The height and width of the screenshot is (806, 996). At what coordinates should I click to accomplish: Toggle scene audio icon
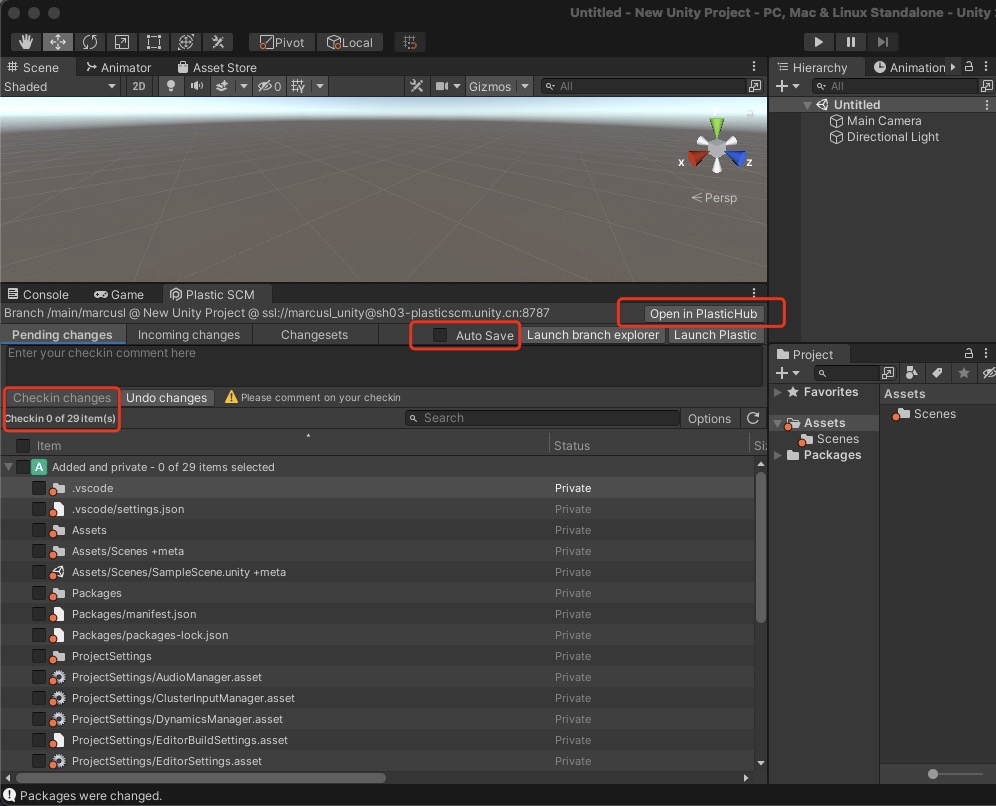(x=197, y=86)
